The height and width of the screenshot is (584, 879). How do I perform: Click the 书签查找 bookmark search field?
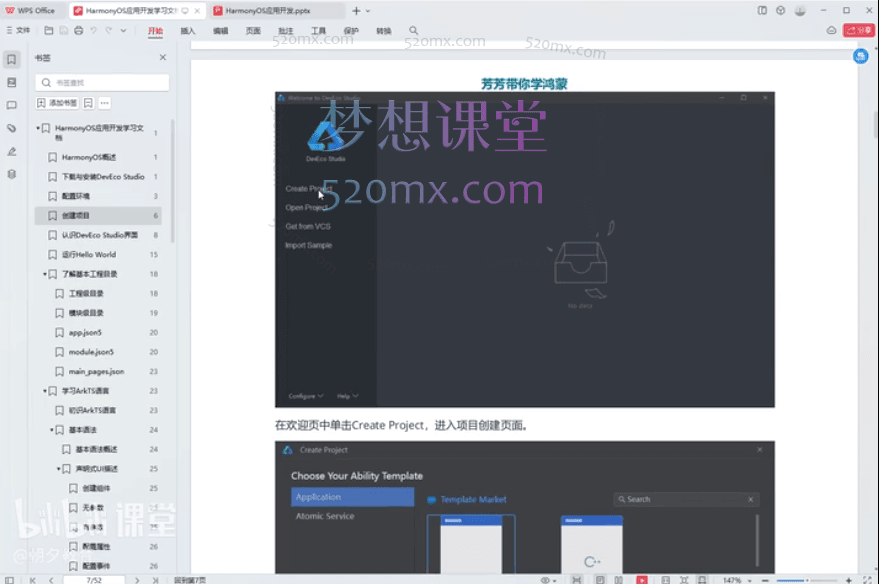point(105,82)
